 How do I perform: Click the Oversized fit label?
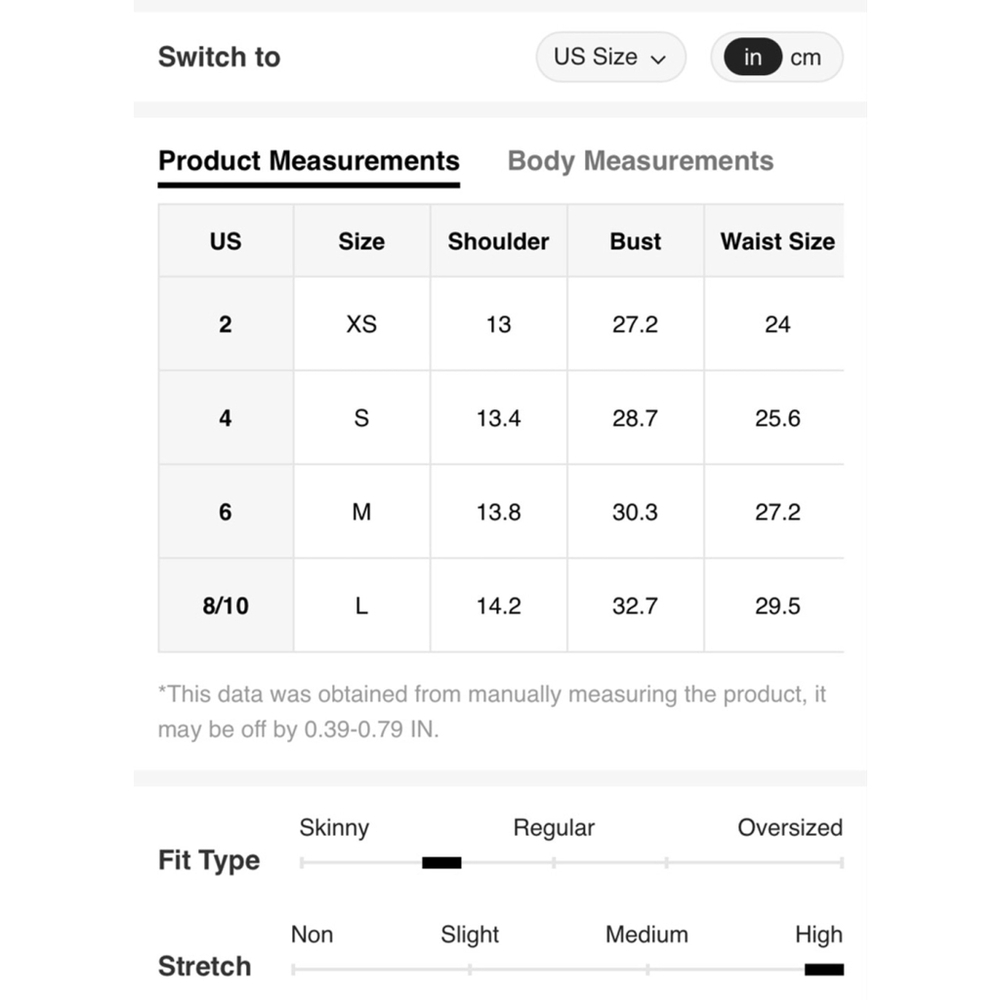790,828
